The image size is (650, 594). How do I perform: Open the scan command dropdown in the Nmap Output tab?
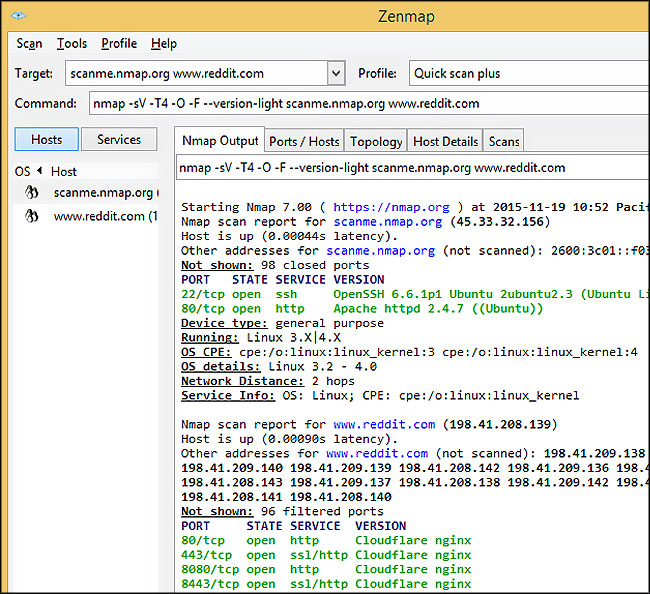412,167
